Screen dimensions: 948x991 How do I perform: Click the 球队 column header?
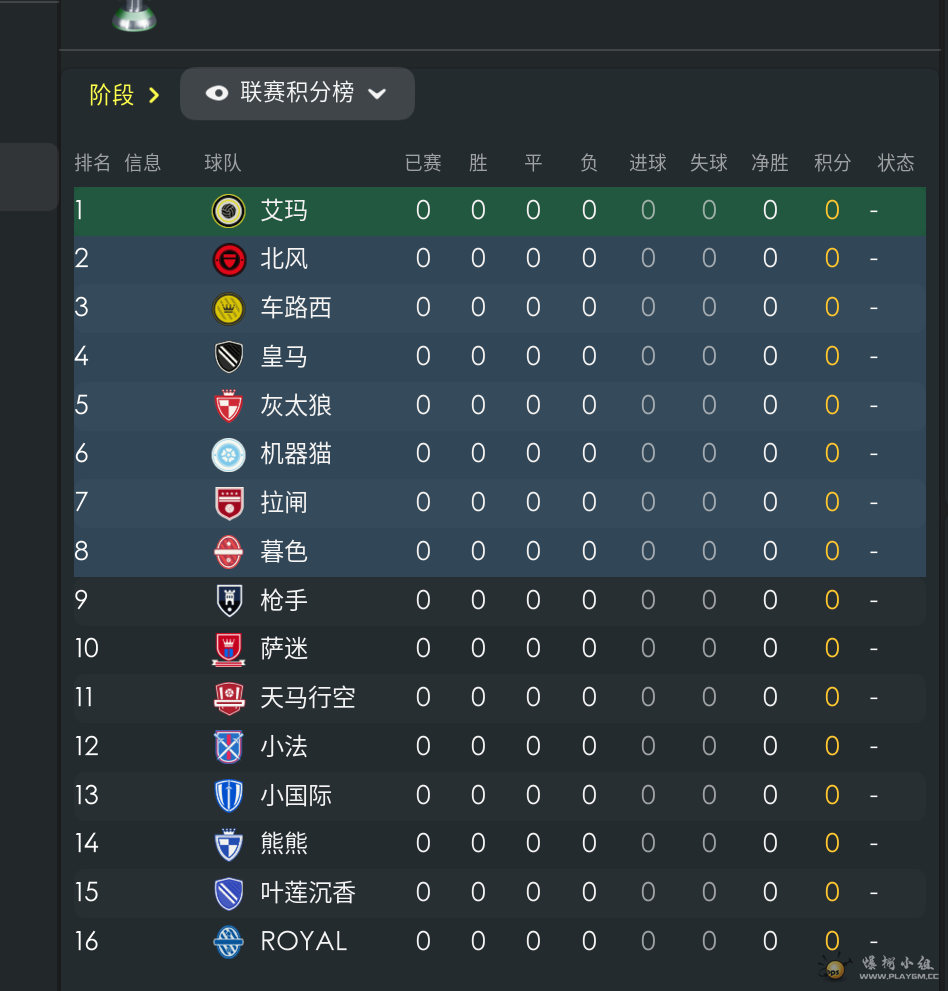click(x=222, y=163)
